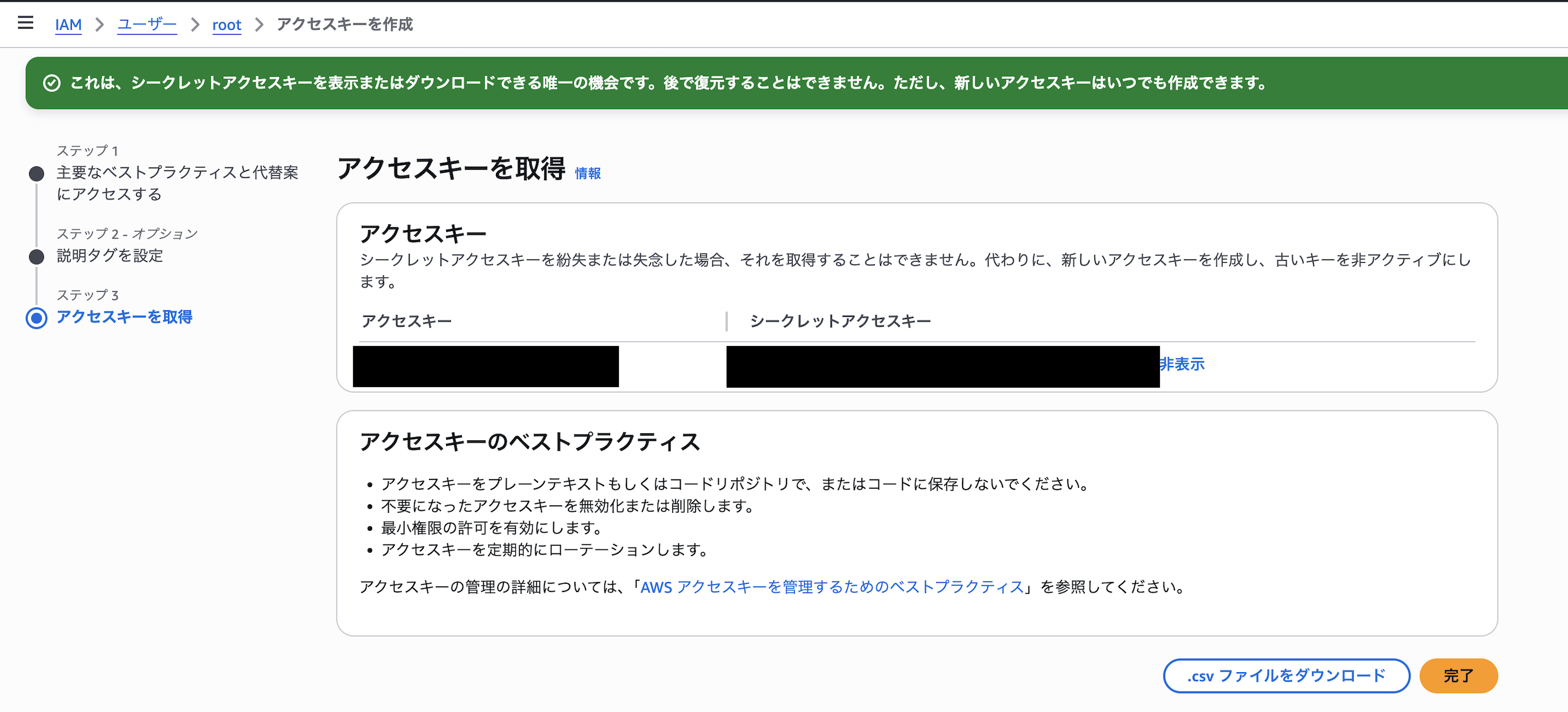Select Step 1 circle indicator

coord(36,174)
